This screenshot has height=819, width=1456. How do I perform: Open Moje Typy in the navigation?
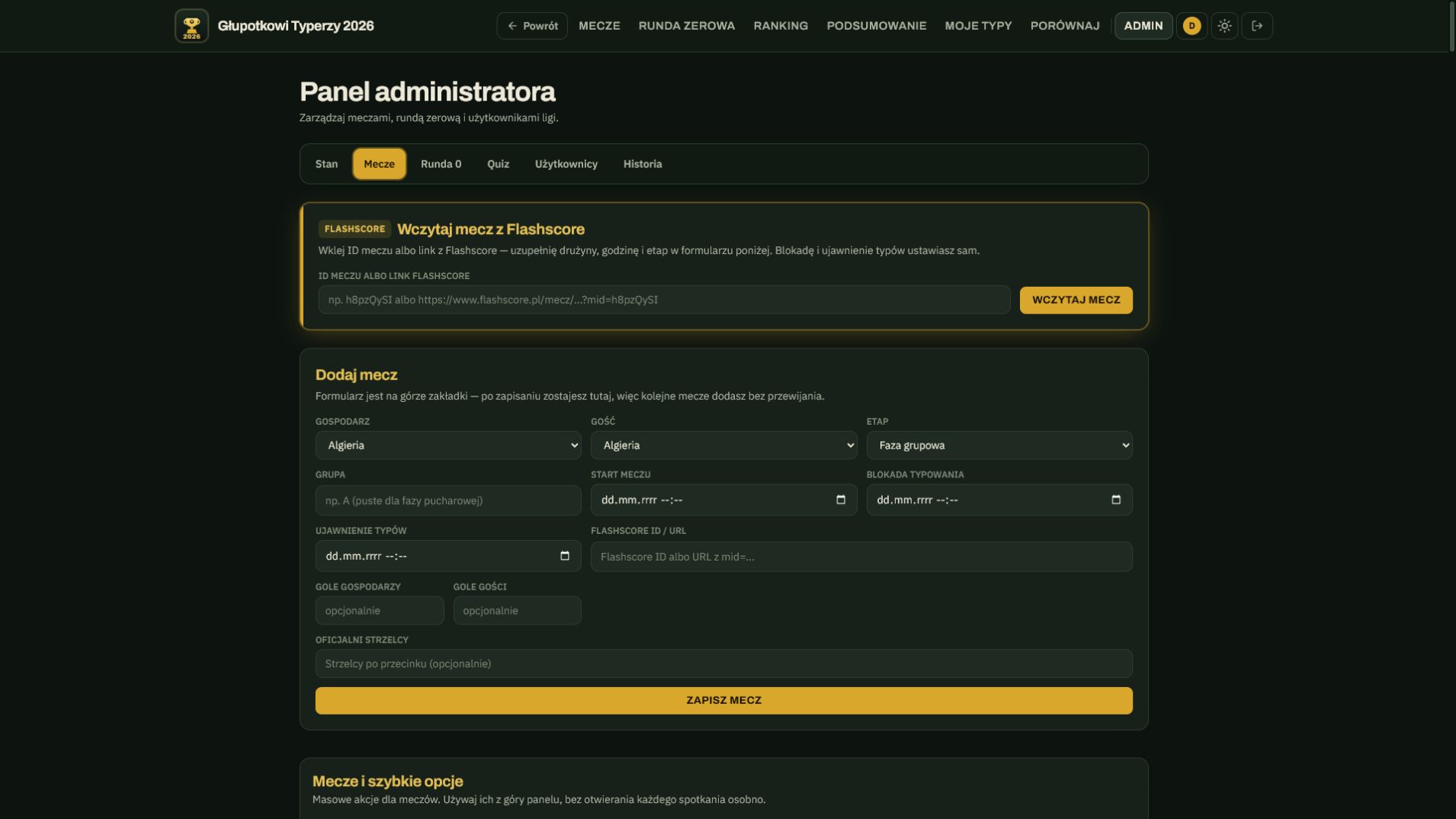click(x=978, y=26)
